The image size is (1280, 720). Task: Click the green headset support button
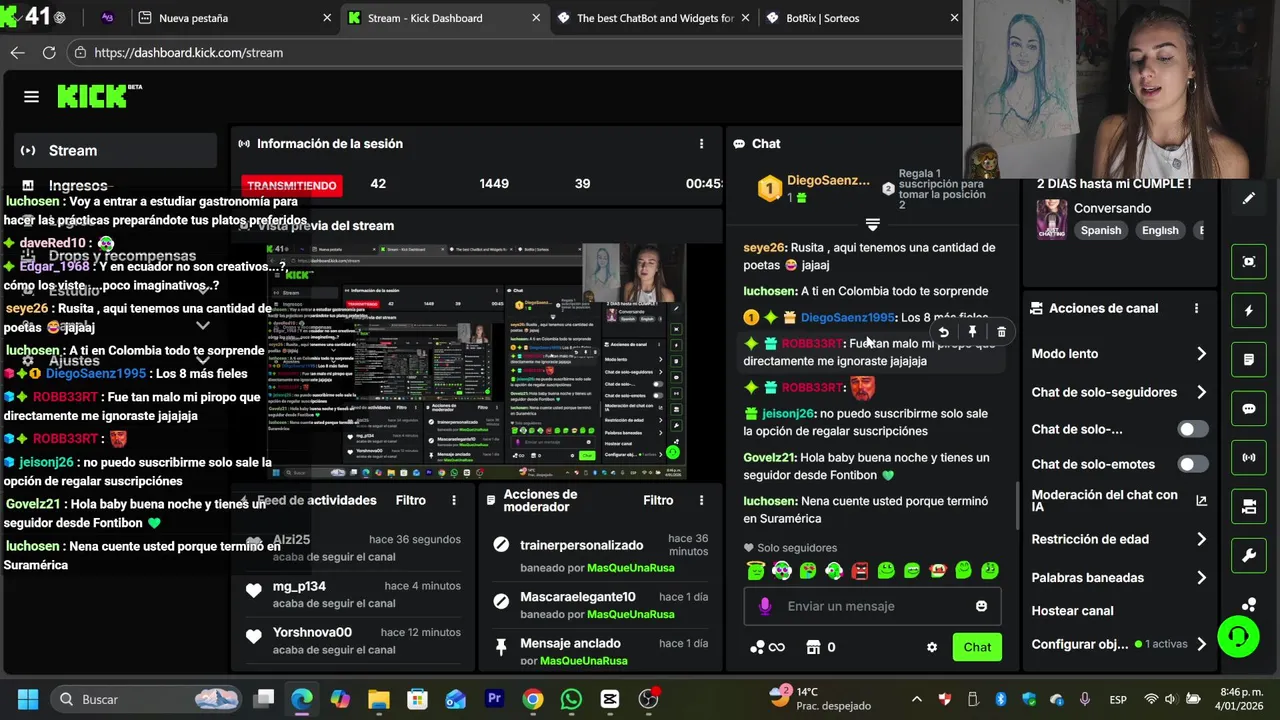point(1238,636)
